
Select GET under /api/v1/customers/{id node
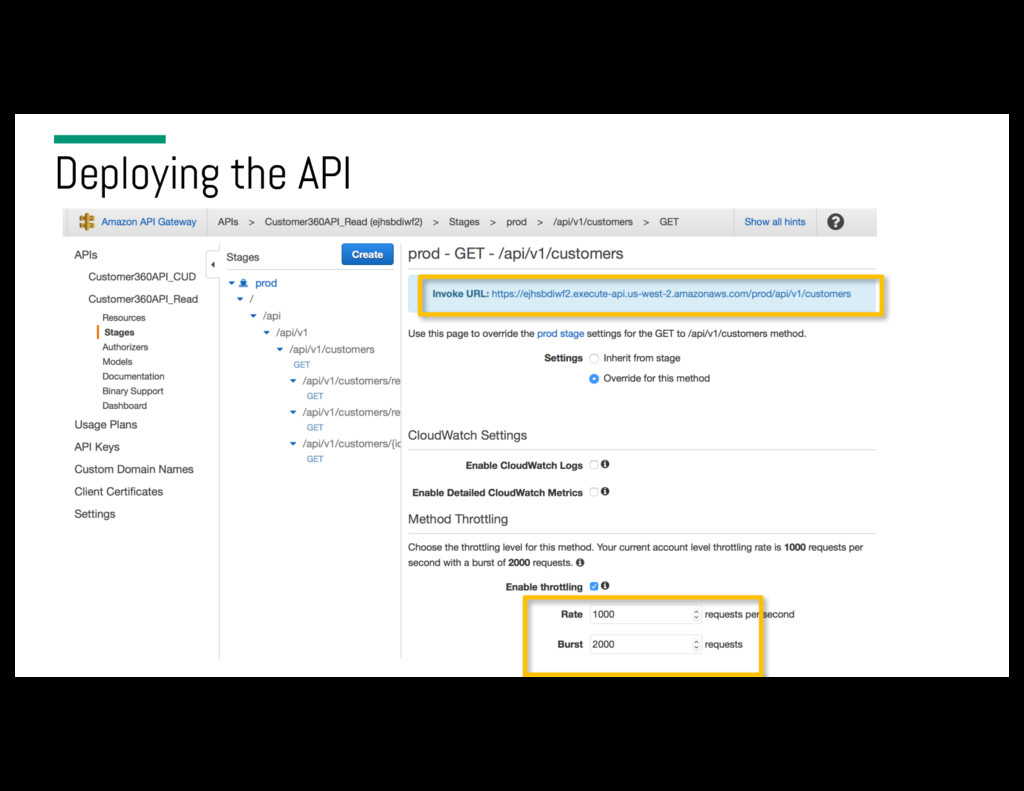(315, 459)
